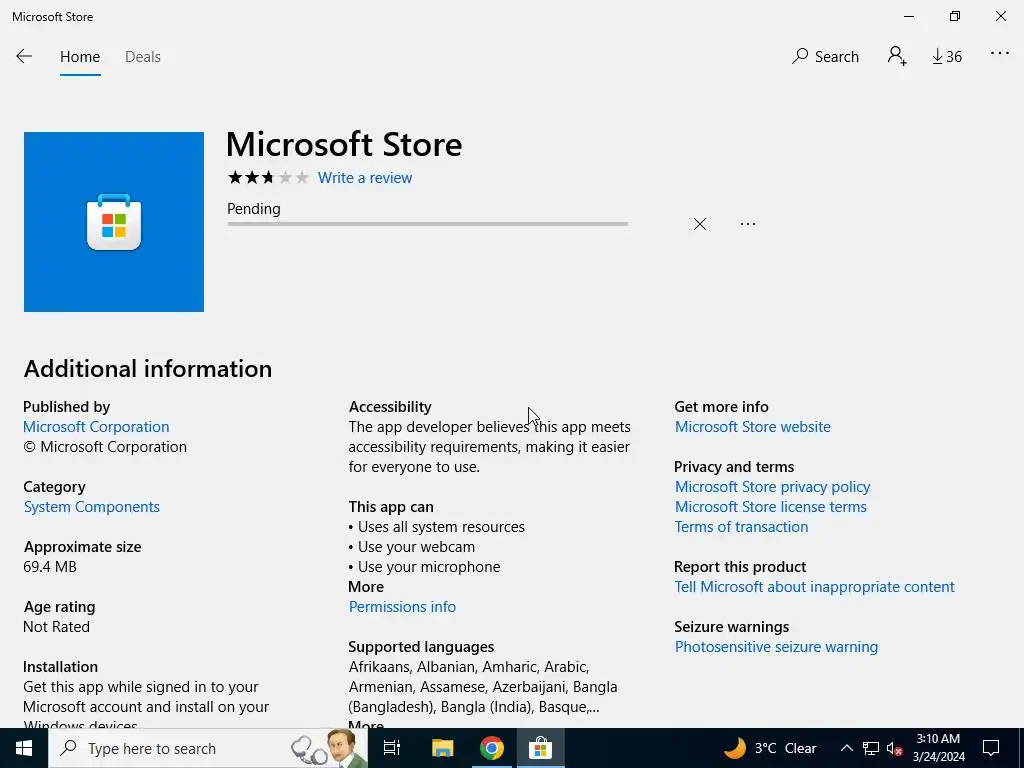Open Task View in the taskbar
The height and width of the screenshot is (768, 1024).
(391, 748)
